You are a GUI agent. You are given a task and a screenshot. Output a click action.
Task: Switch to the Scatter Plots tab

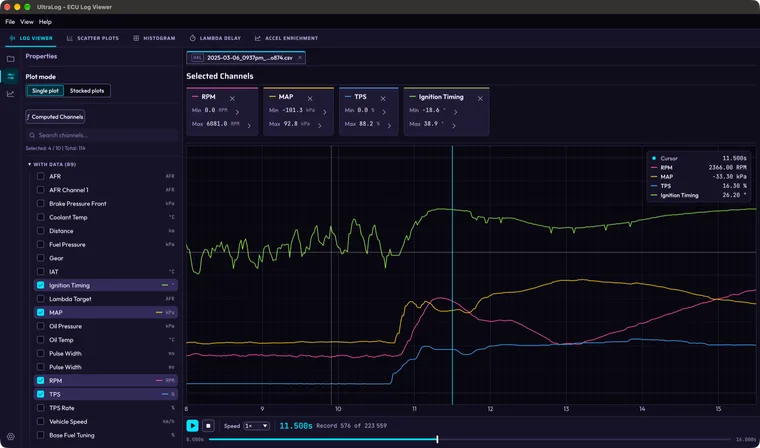(x=93, y=38)
